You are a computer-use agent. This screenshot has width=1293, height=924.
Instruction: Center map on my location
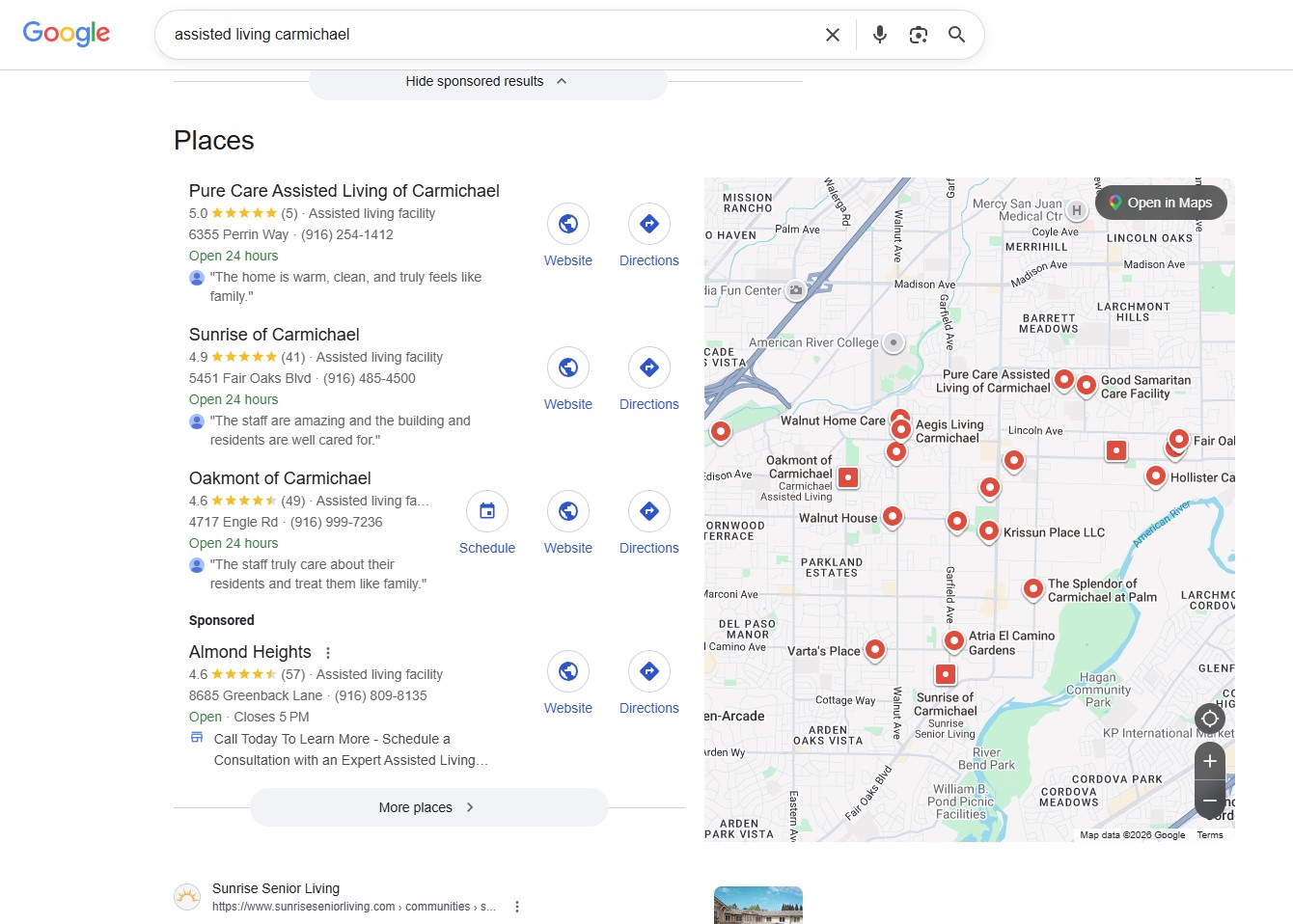pyautogui.click(x=1210, y=719)
